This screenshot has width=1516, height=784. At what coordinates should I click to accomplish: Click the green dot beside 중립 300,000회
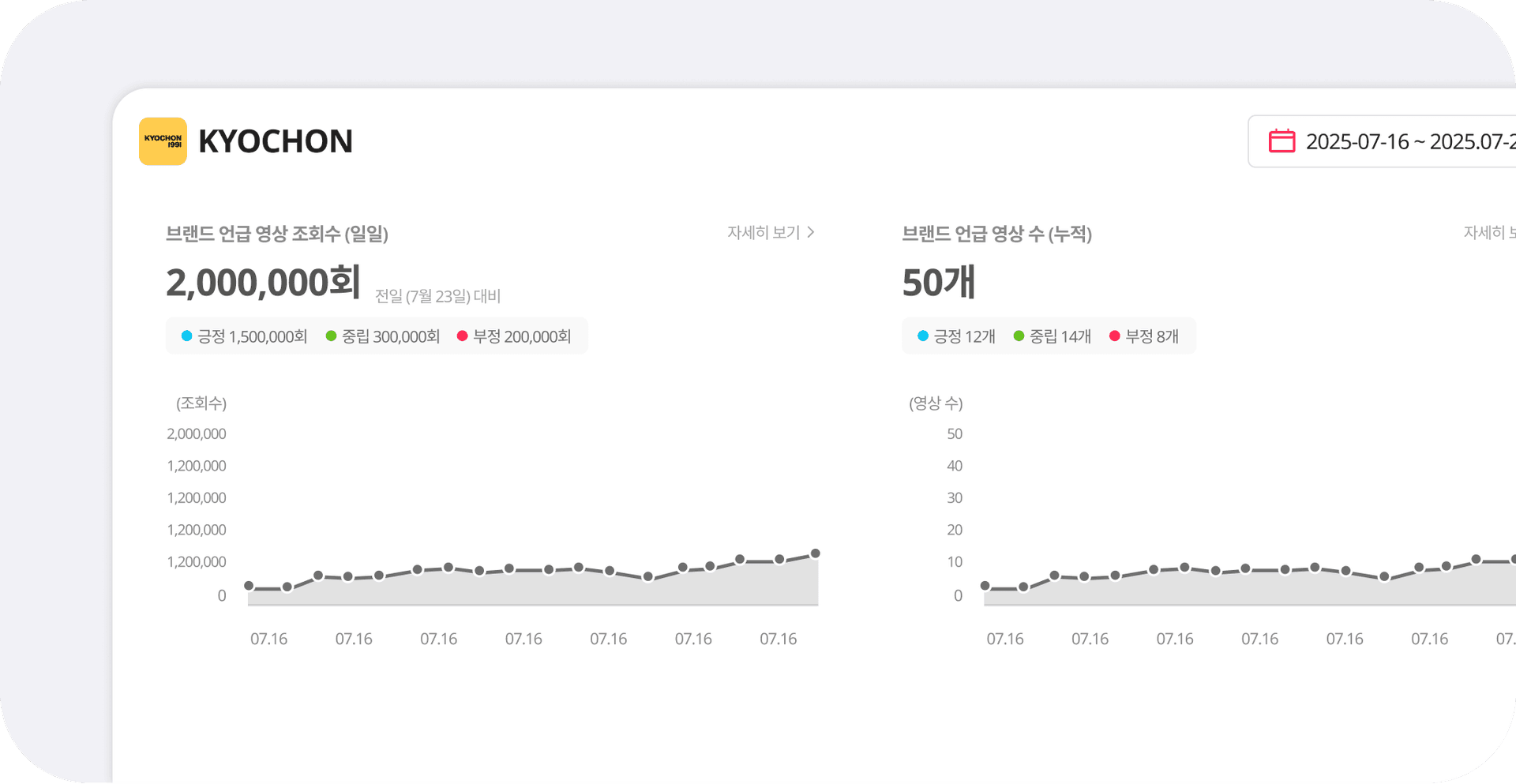click(332, 336)
